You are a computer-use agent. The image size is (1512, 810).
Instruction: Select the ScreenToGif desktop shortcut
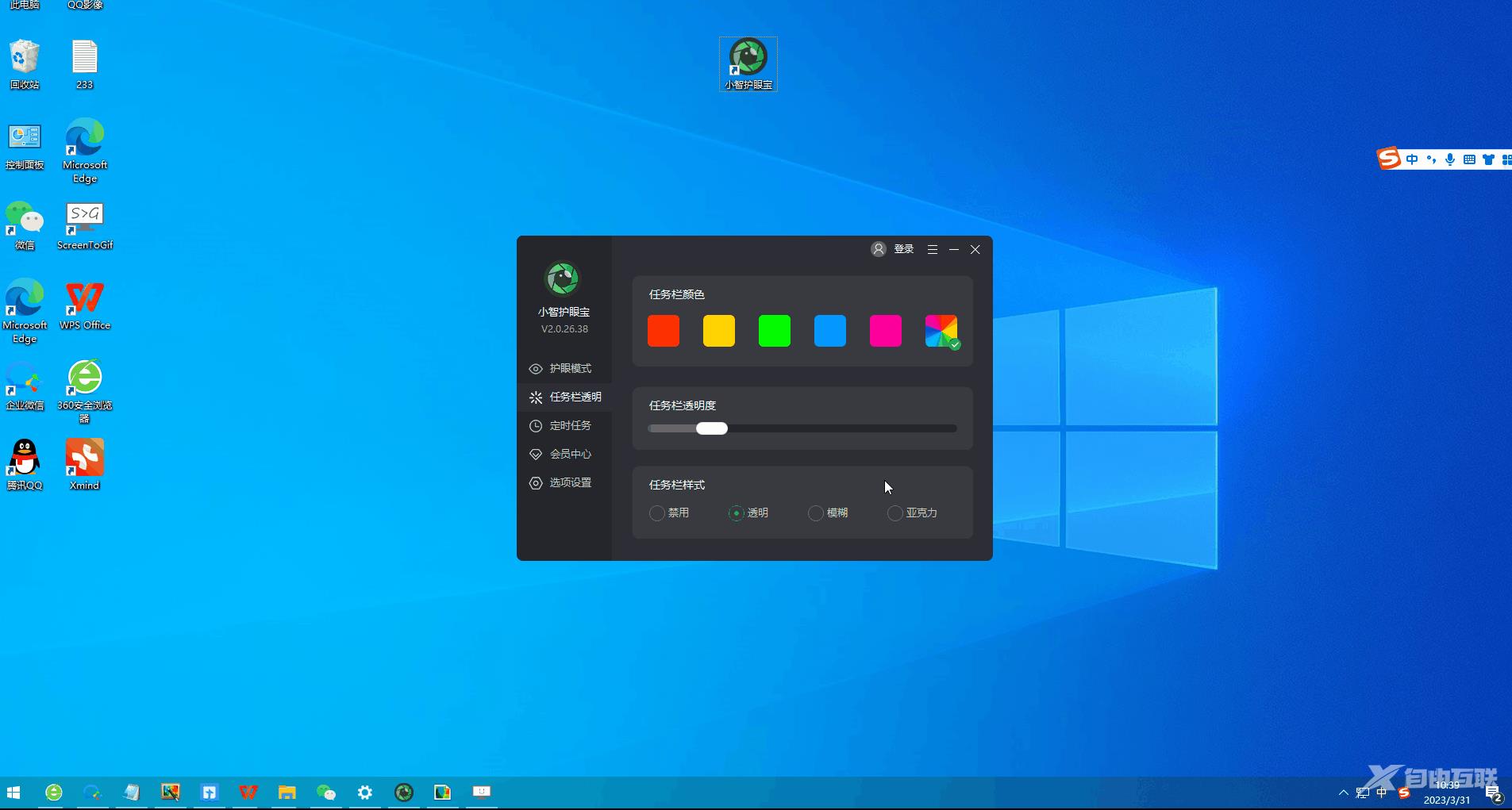[x=85, y=226]
